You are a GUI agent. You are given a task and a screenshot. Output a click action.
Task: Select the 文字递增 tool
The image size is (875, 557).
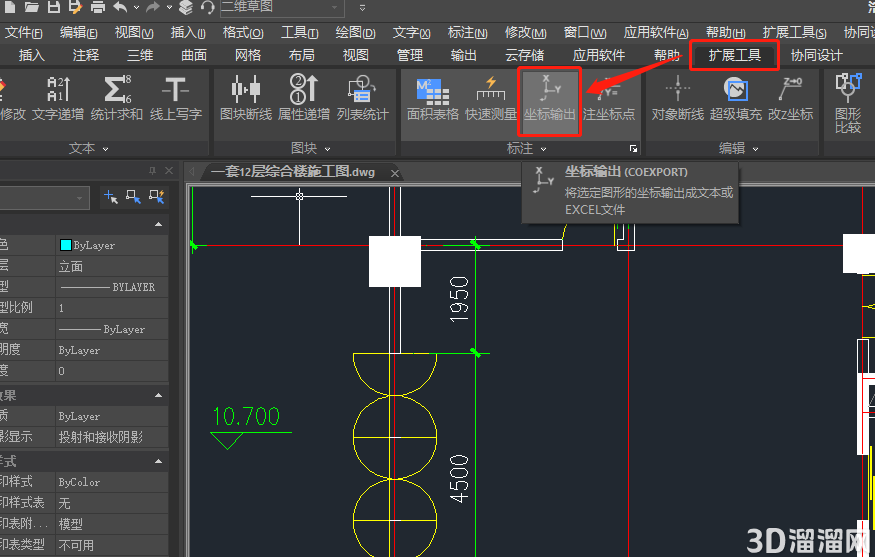tap(58, 99)
